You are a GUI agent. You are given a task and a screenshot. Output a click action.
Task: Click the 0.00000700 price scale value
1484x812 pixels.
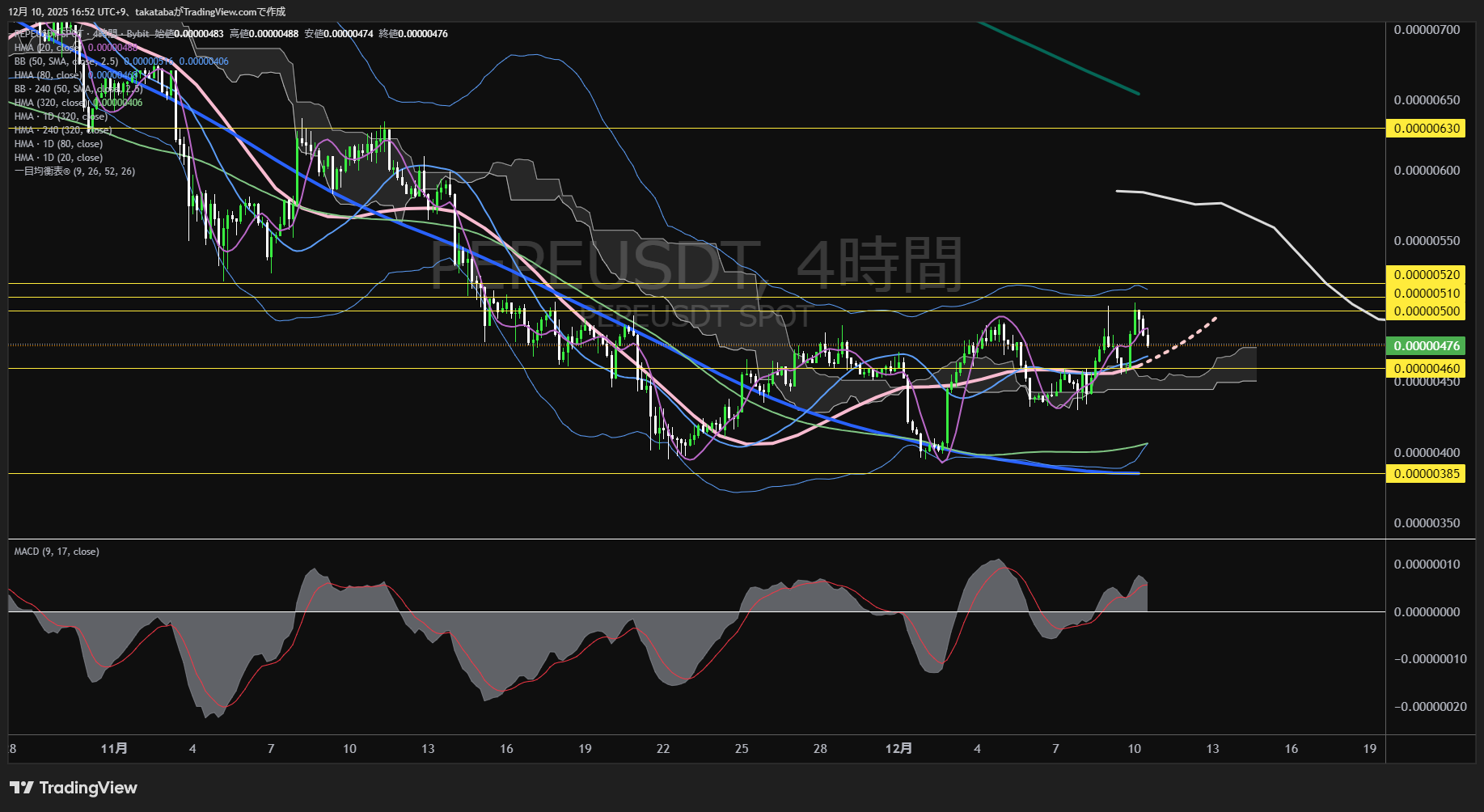pyautogui.click(x=1427, y=30)
